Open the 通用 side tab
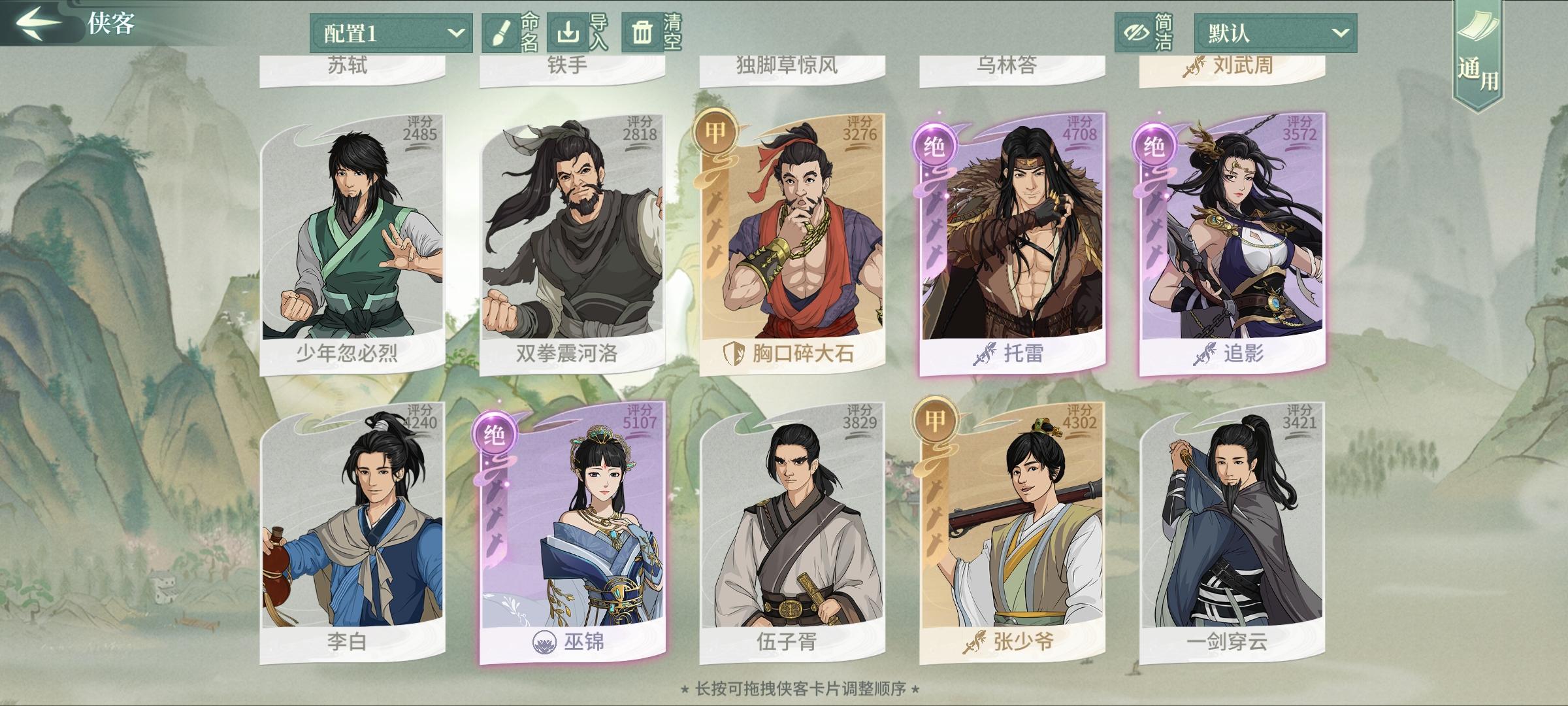1568x706 pixels. point(1478,56)
